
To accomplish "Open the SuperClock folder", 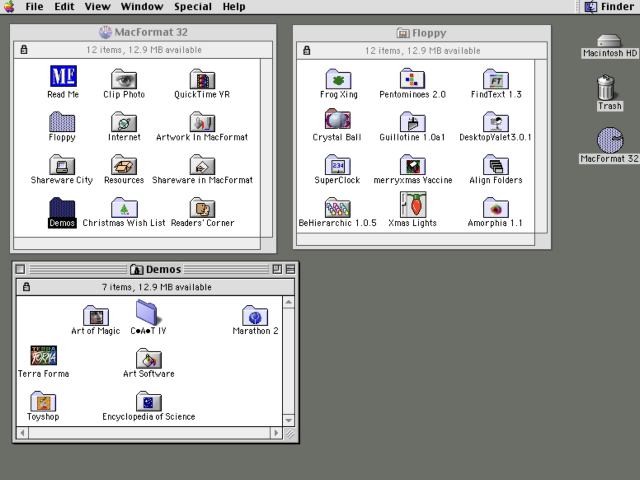I will pyautogui.click(x=338, y=164).
